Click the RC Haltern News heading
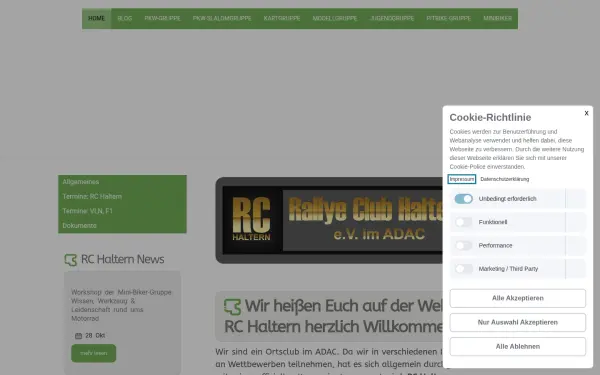This screenshot has width=600, height=375. [122, 259]
